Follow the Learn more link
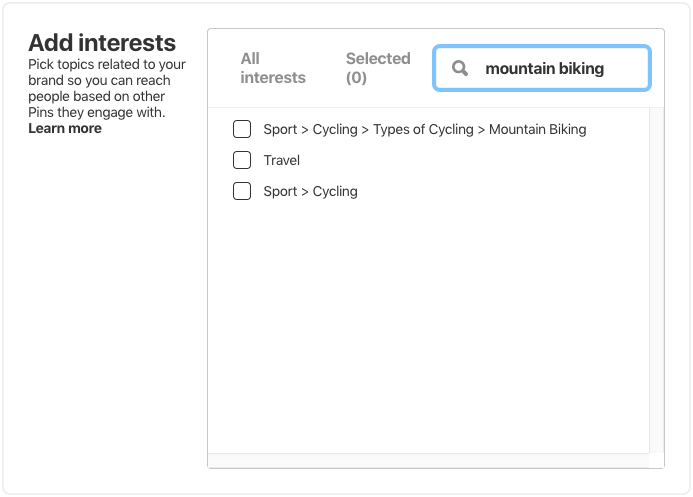 (65, 128)
